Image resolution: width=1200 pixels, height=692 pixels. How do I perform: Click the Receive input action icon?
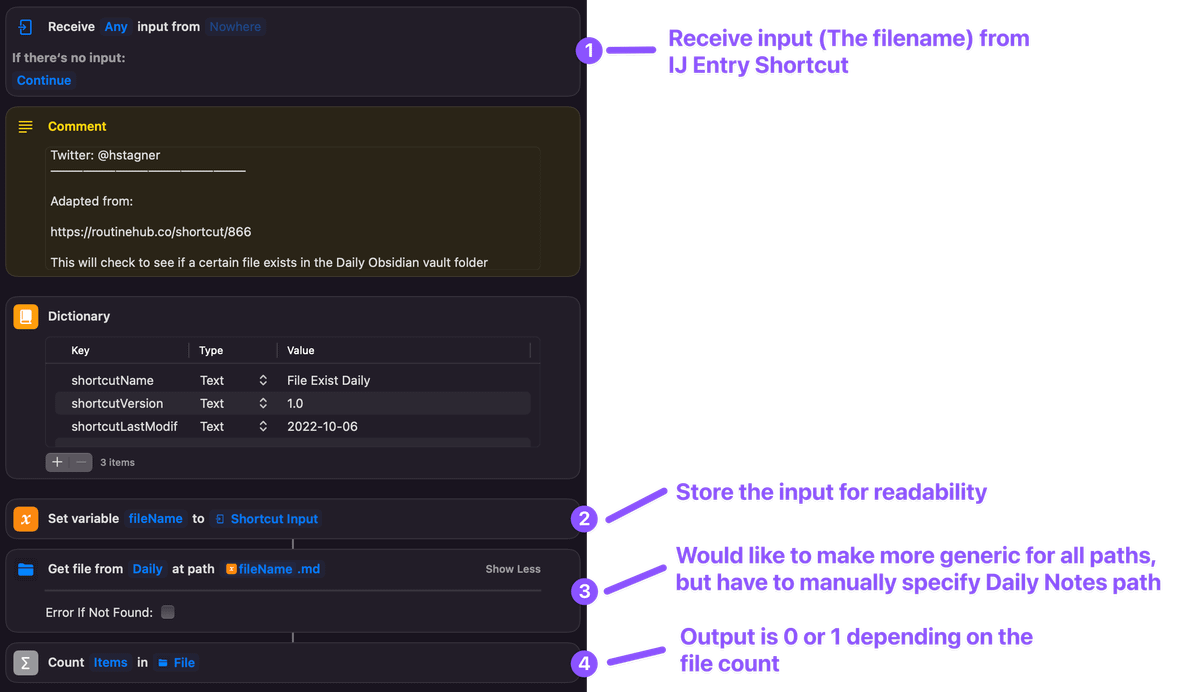pyautogui.click(x=26, y=27)
